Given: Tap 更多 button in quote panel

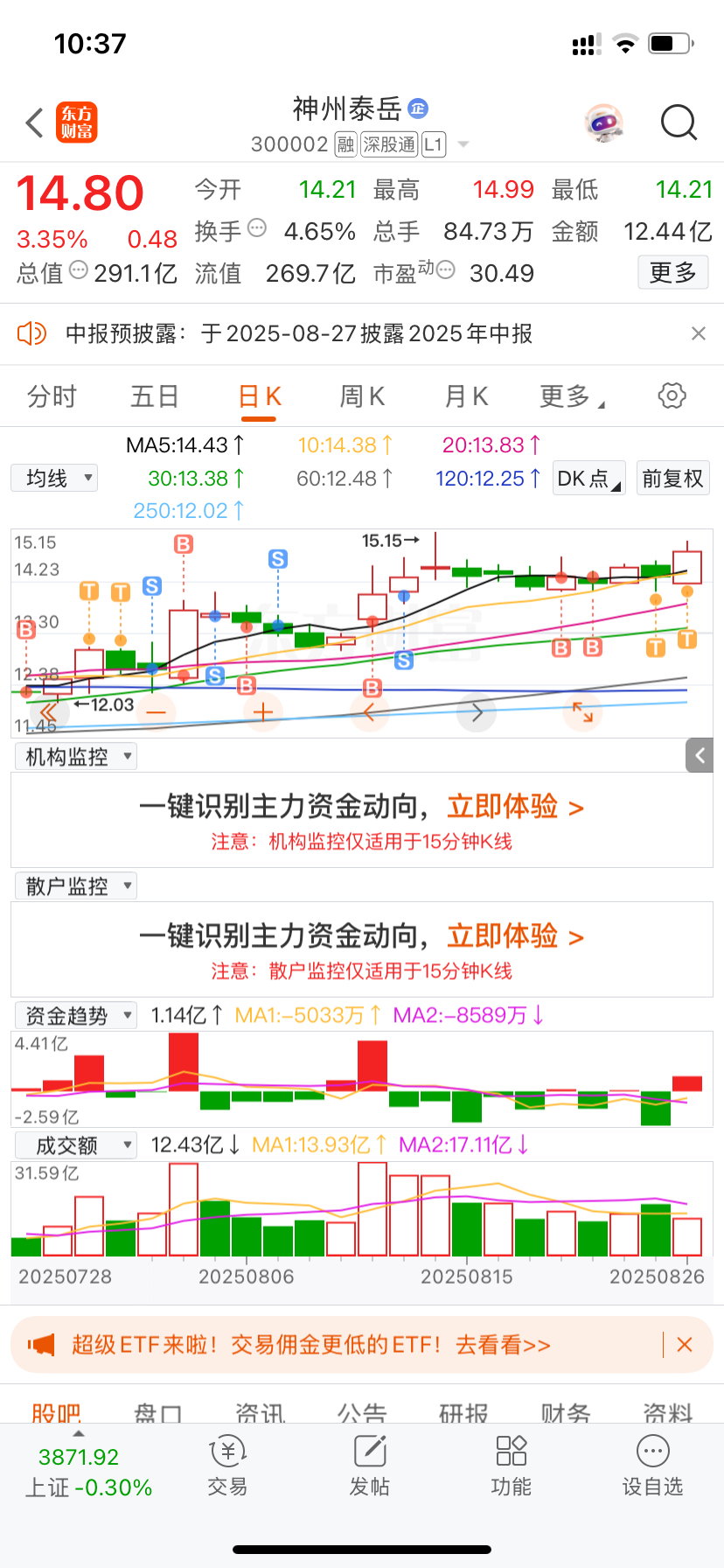Looking at the screenshot, I should point(672,273).
